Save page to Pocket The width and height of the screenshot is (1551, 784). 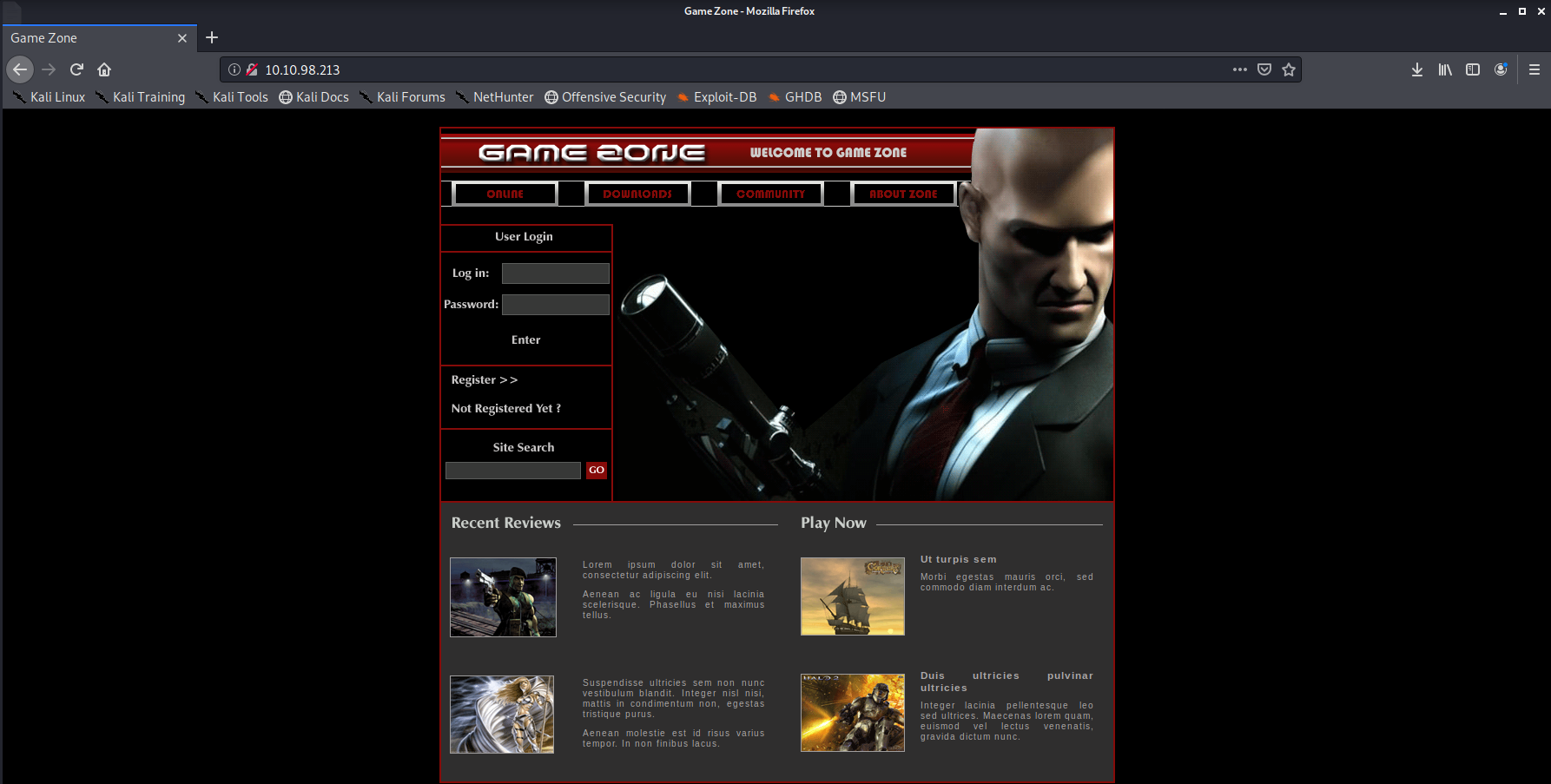(1264, 69)
